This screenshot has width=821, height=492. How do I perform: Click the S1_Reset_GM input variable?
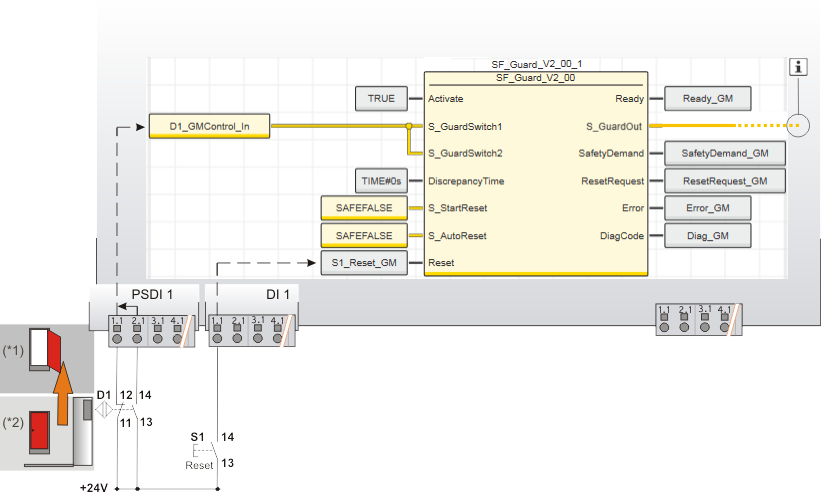coord(364,263)
